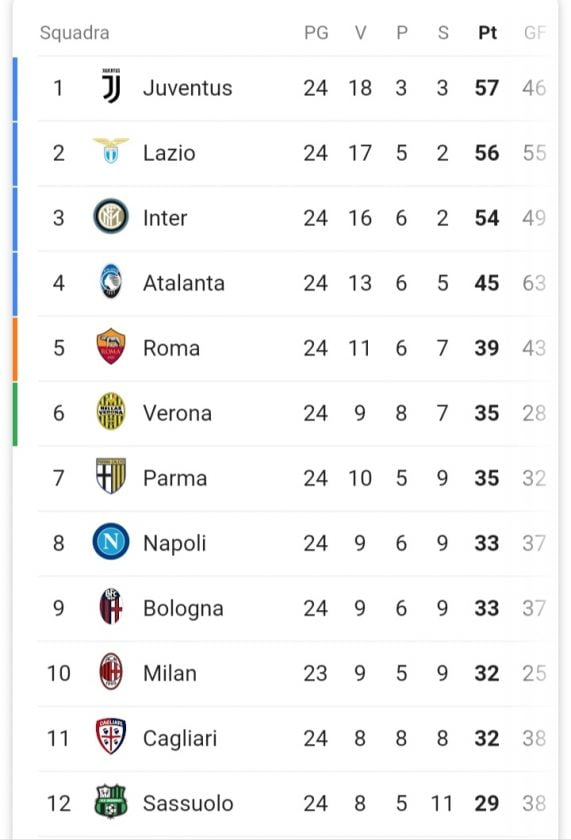Click the Cagliari shield crest
Viewport: 571px width, 840px height.
click(x=111, y=737)
